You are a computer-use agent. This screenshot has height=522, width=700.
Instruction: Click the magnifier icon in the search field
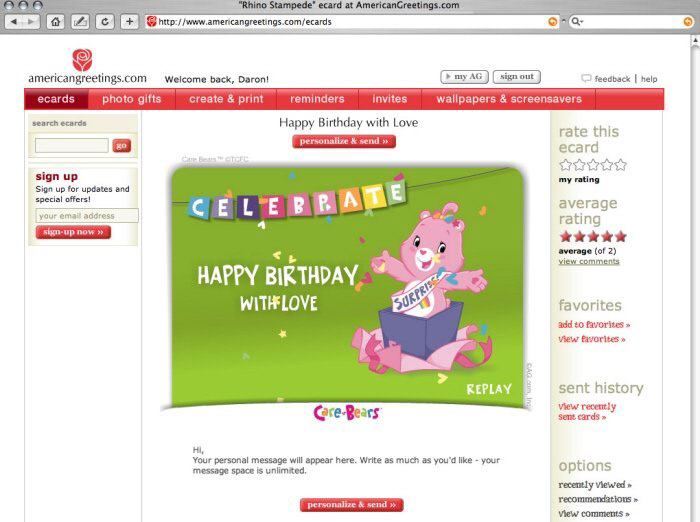576,21
